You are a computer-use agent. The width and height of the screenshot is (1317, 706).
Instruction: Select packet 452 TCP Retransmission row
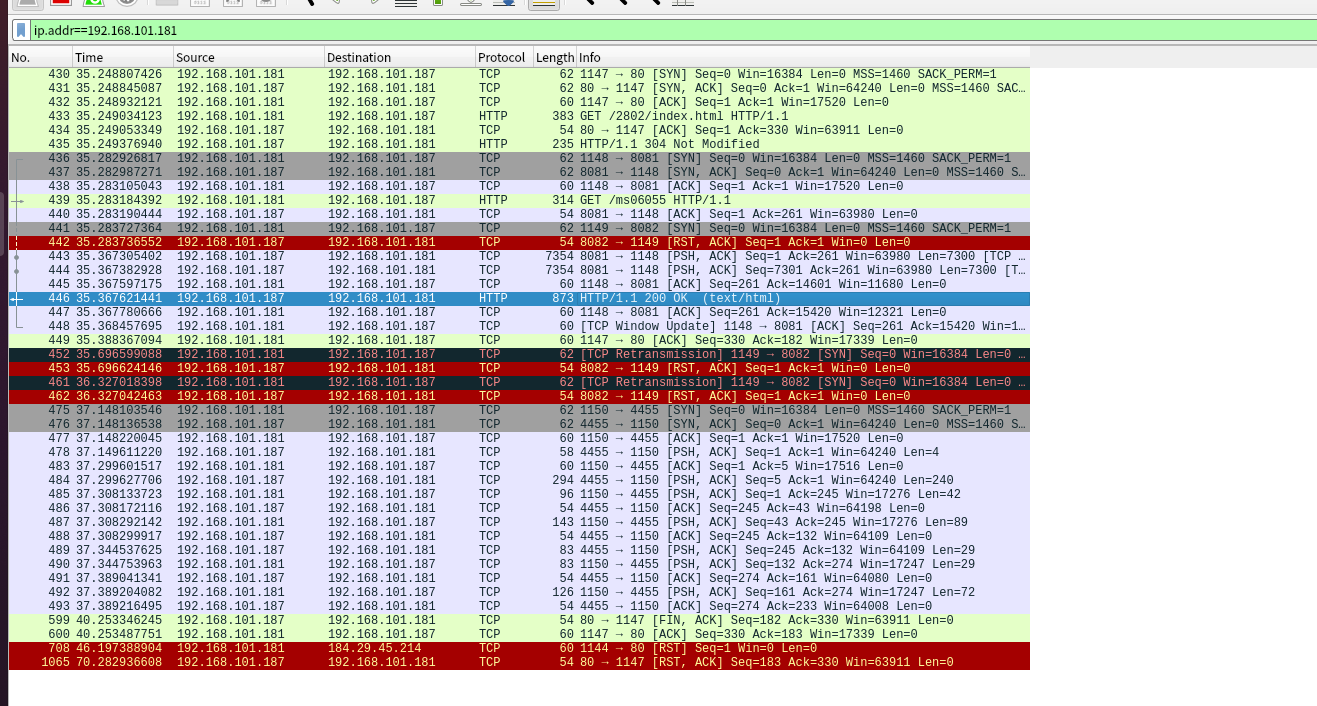coord(519,354)
